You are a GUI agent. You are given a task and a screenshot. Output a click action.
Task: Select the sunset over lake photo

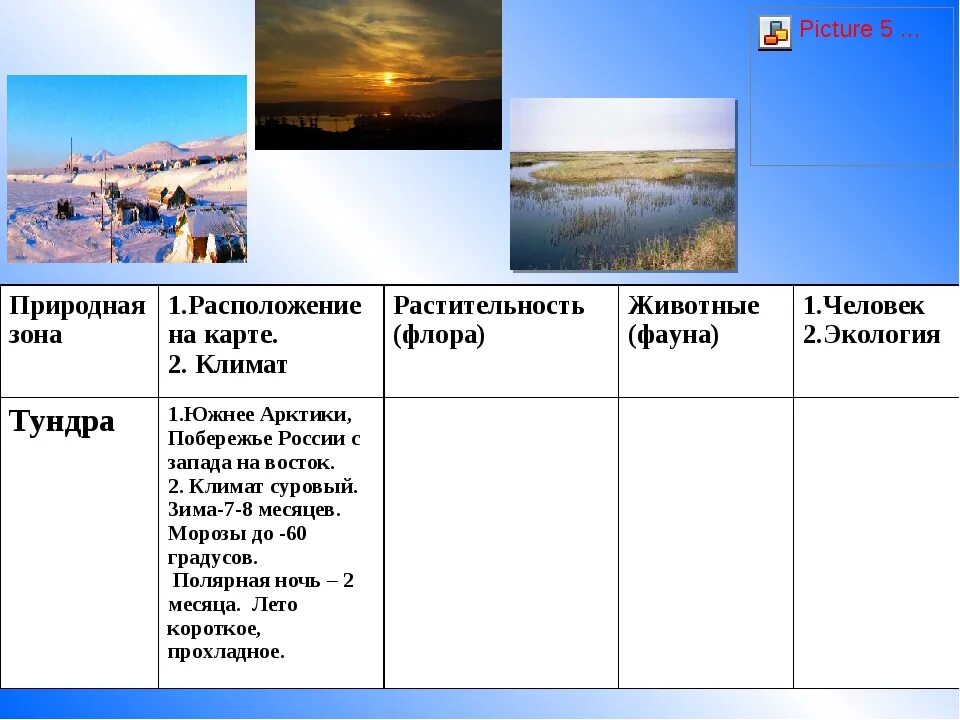point(380,75)
